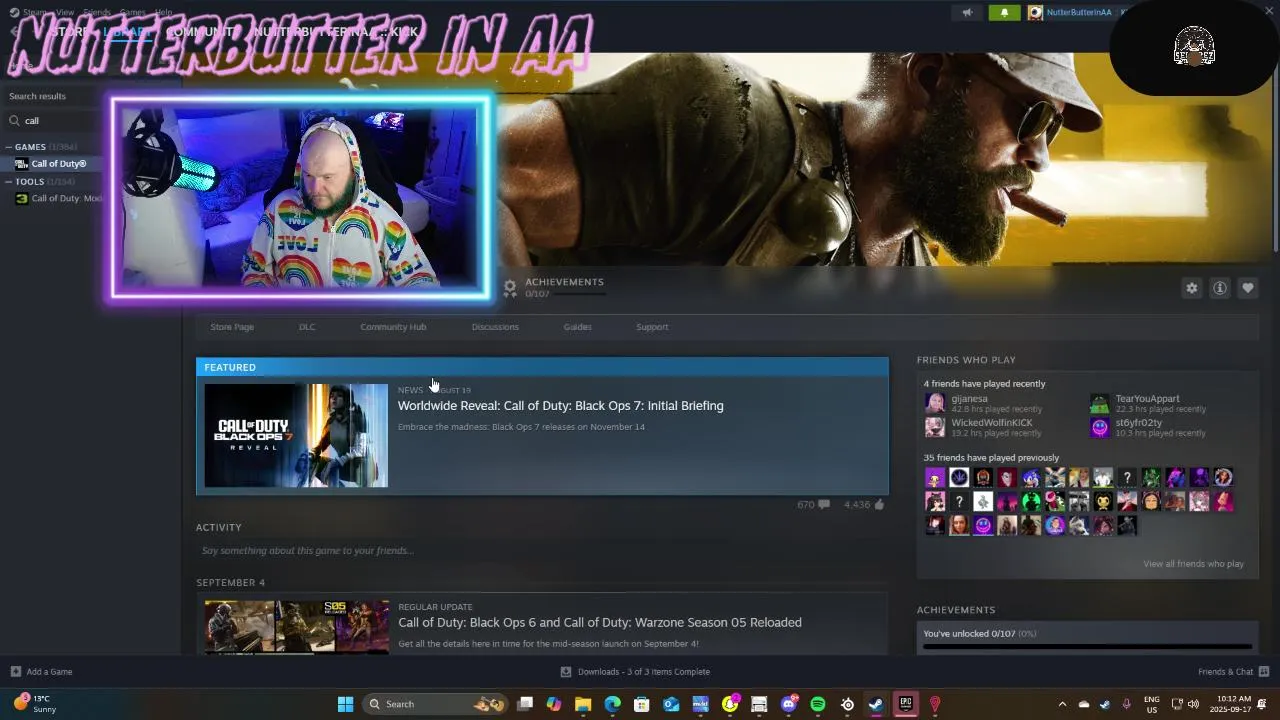Open the green notifications bell
The height and width of the screenshot is (720, 1280).
tap(1004, 13)
